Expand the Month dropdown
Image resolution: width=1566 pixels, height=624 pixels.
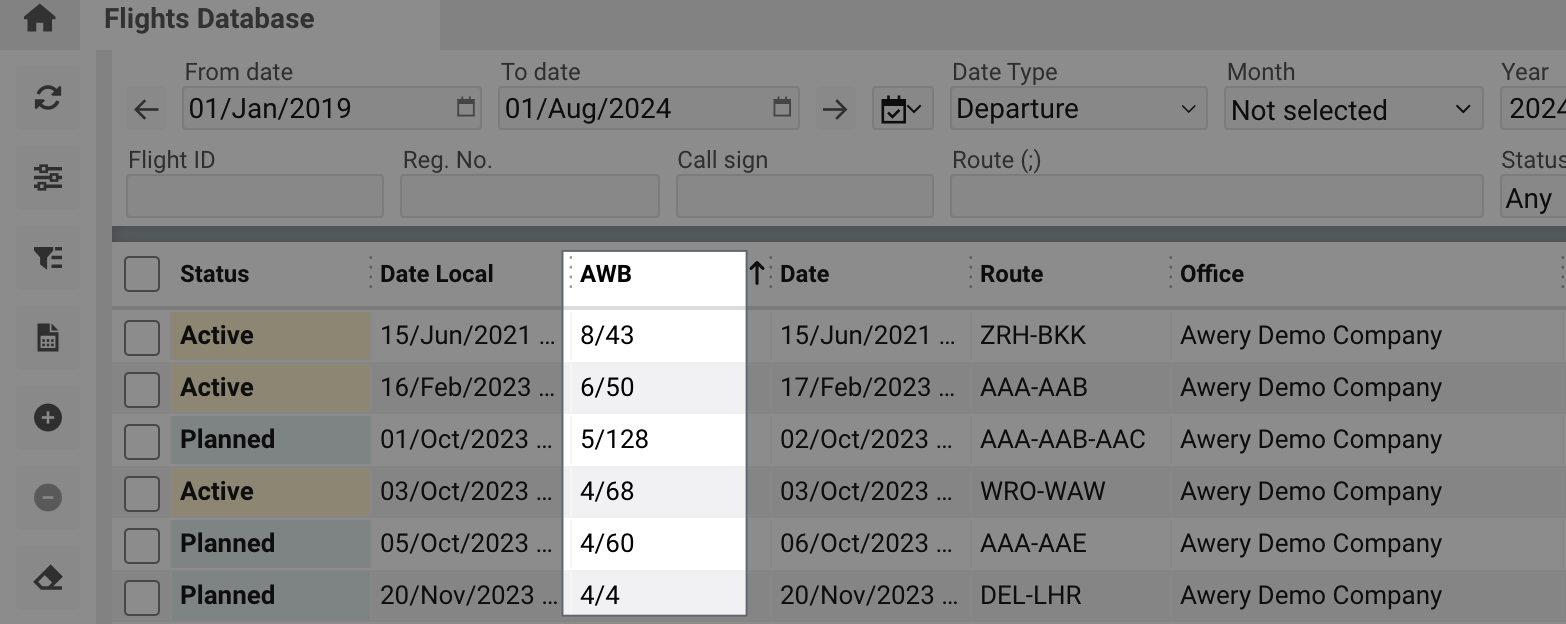[x=1352, y=109]
